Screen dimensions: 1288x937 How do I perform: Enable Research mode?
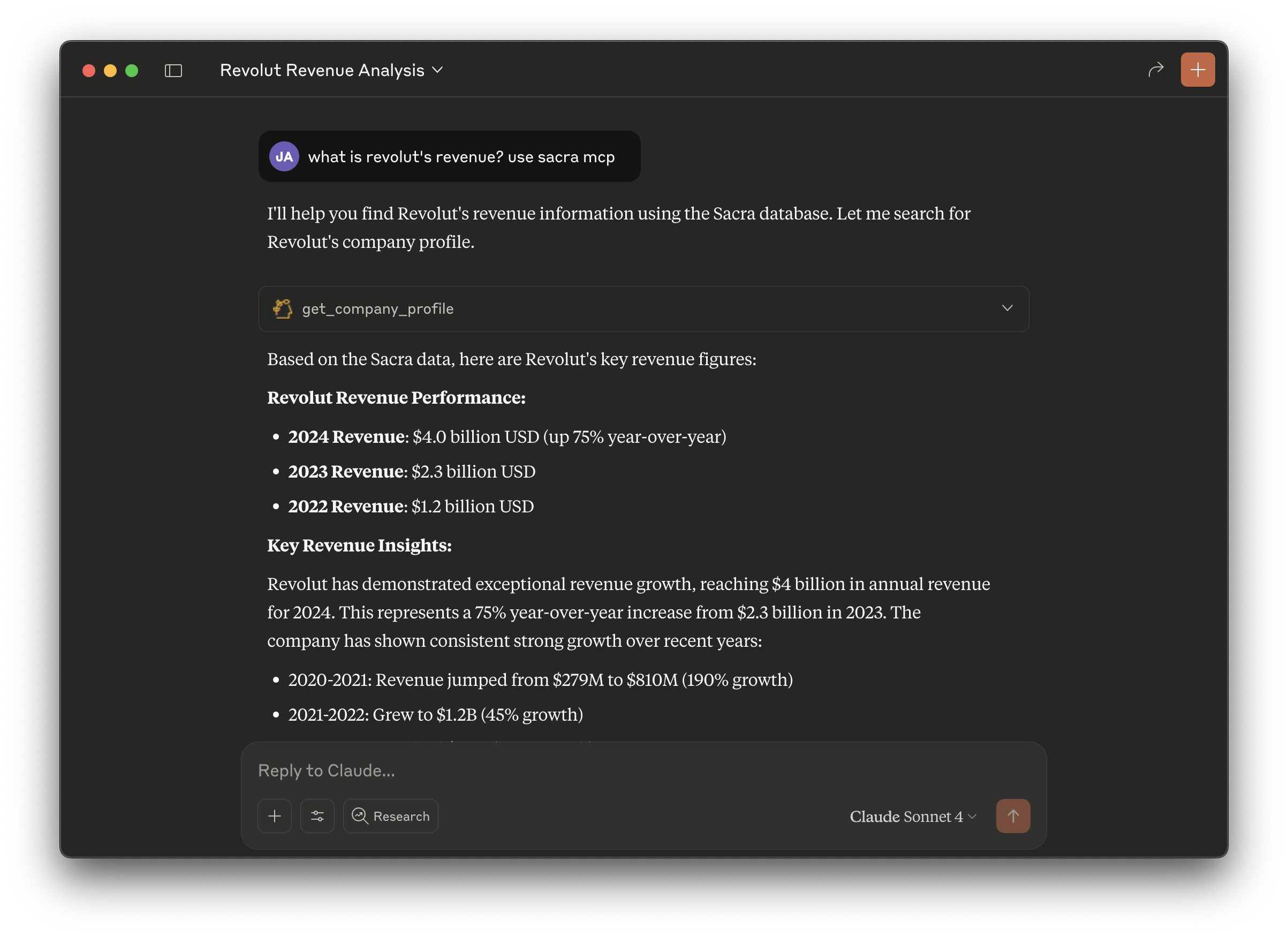coord(391,815)
